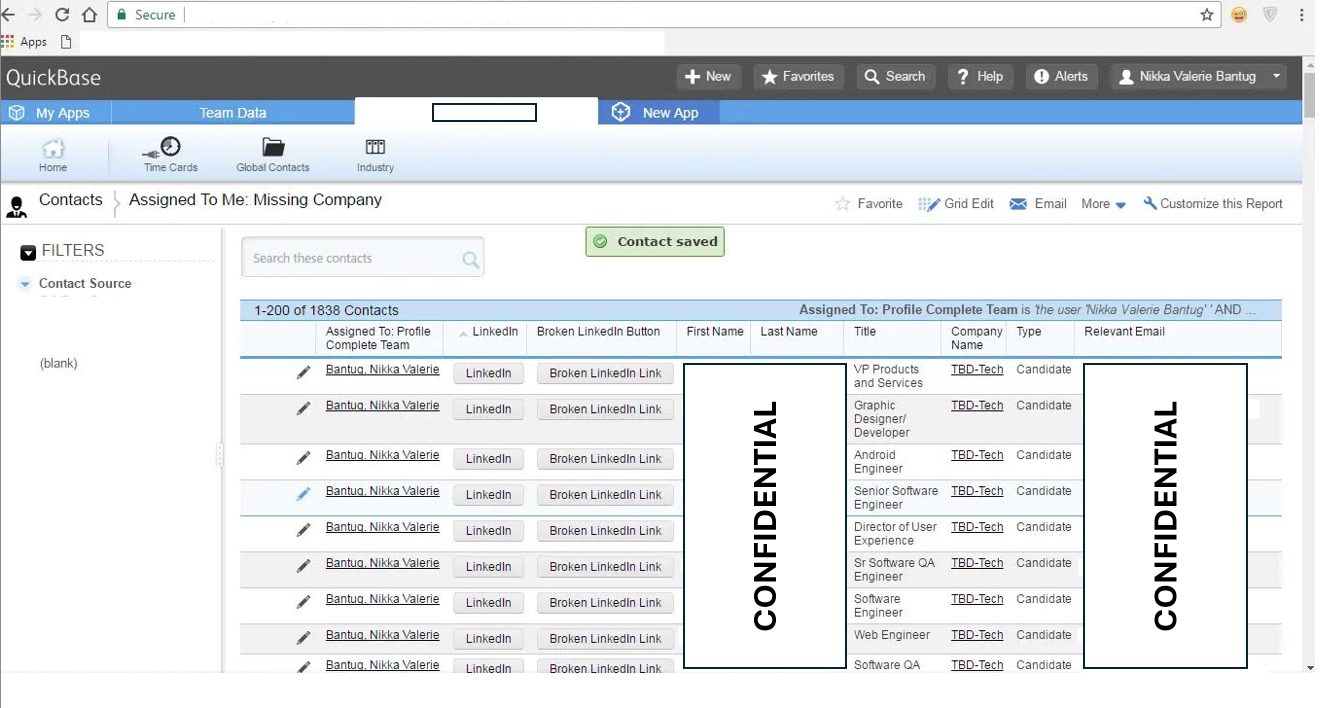Sort by the Relevant Email column header
Screen dimensions: 1333x708
[1124, 332]
